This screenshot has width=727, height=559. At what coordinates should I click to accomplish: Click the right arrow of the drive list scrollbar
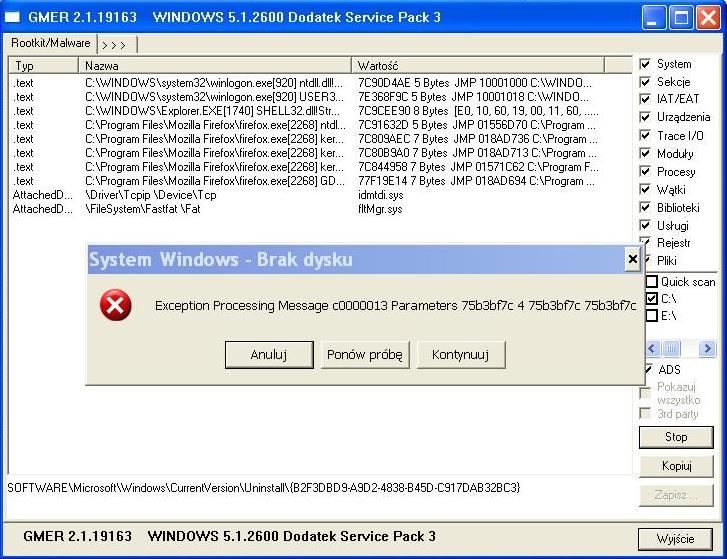point(708,349)
